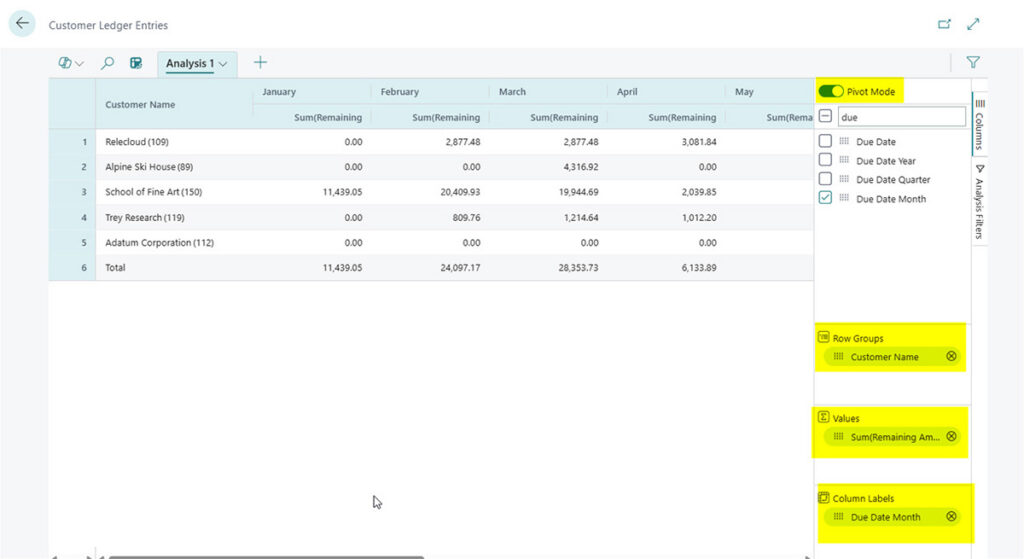Turn off Pivot Mode switch

point(831,91)
